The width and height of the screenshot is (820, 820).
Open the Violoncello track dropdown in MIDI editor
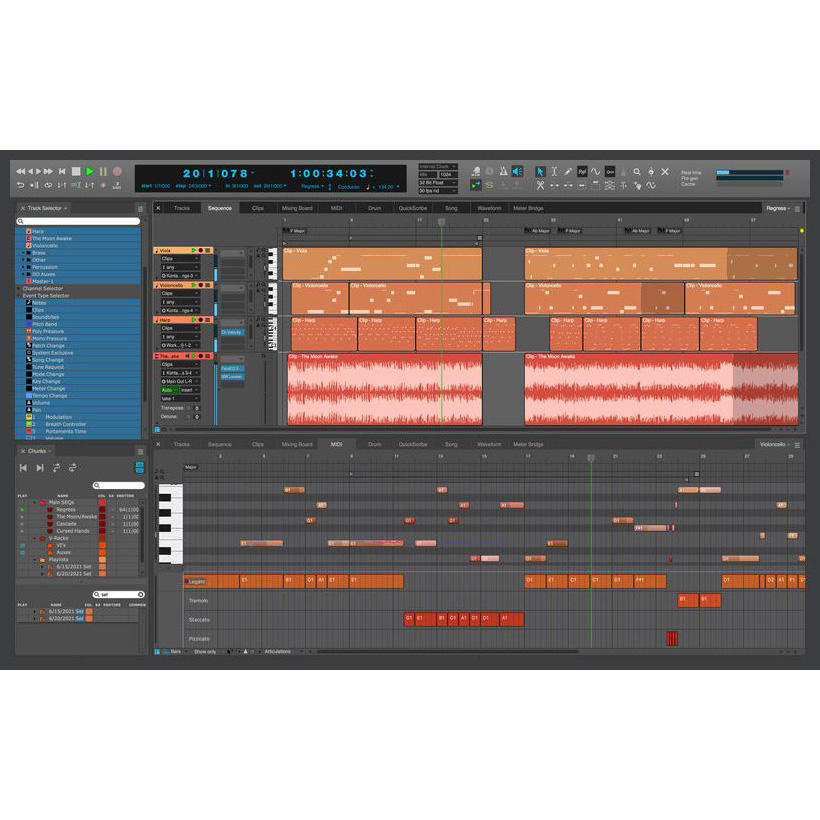[x=775, y=445]
